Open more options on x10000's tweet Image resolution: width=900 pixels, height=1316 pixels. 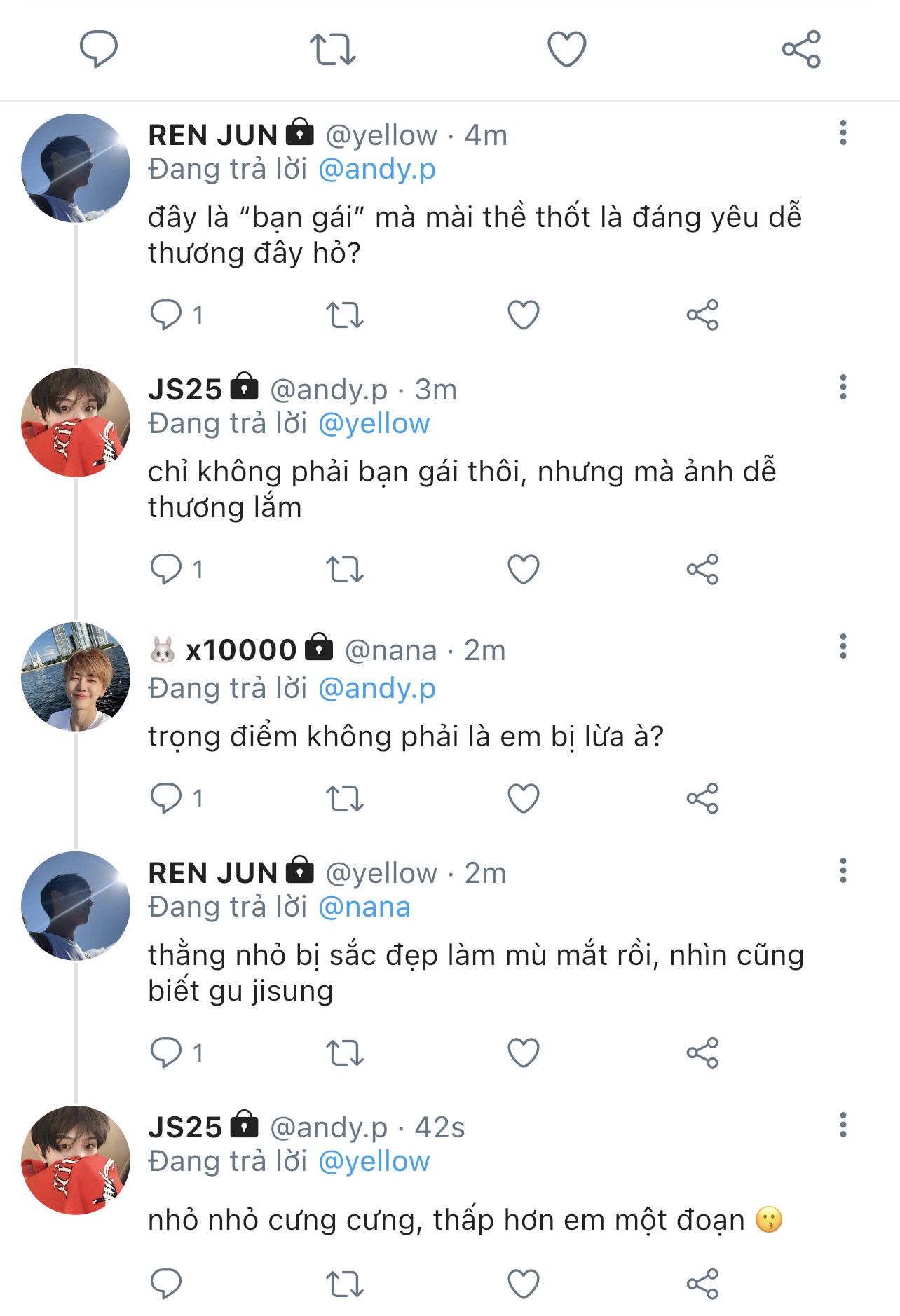[x=843, y=647]
